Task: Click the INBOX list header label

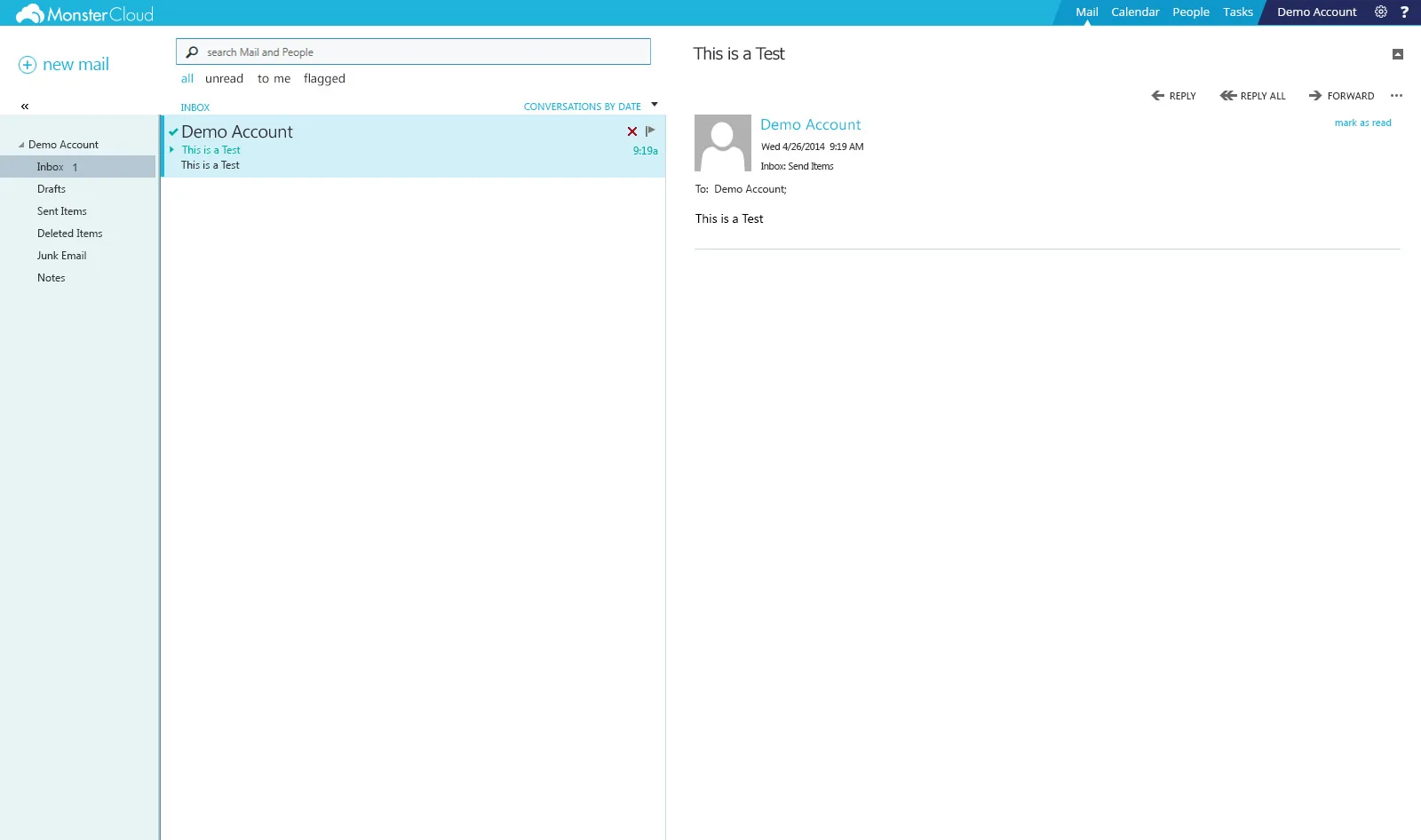Action: tap(195, 107)
